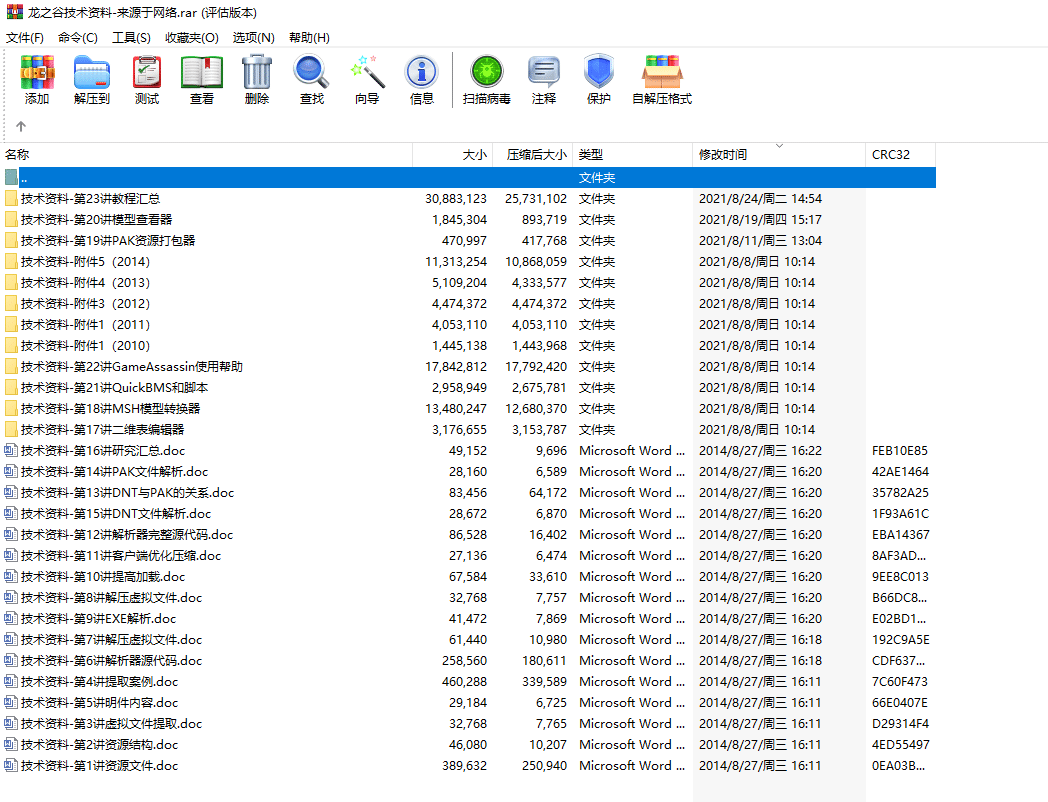Select 技术资料-第4讲提取案例.doc file name
The image size is (1048, 802).
99,682
